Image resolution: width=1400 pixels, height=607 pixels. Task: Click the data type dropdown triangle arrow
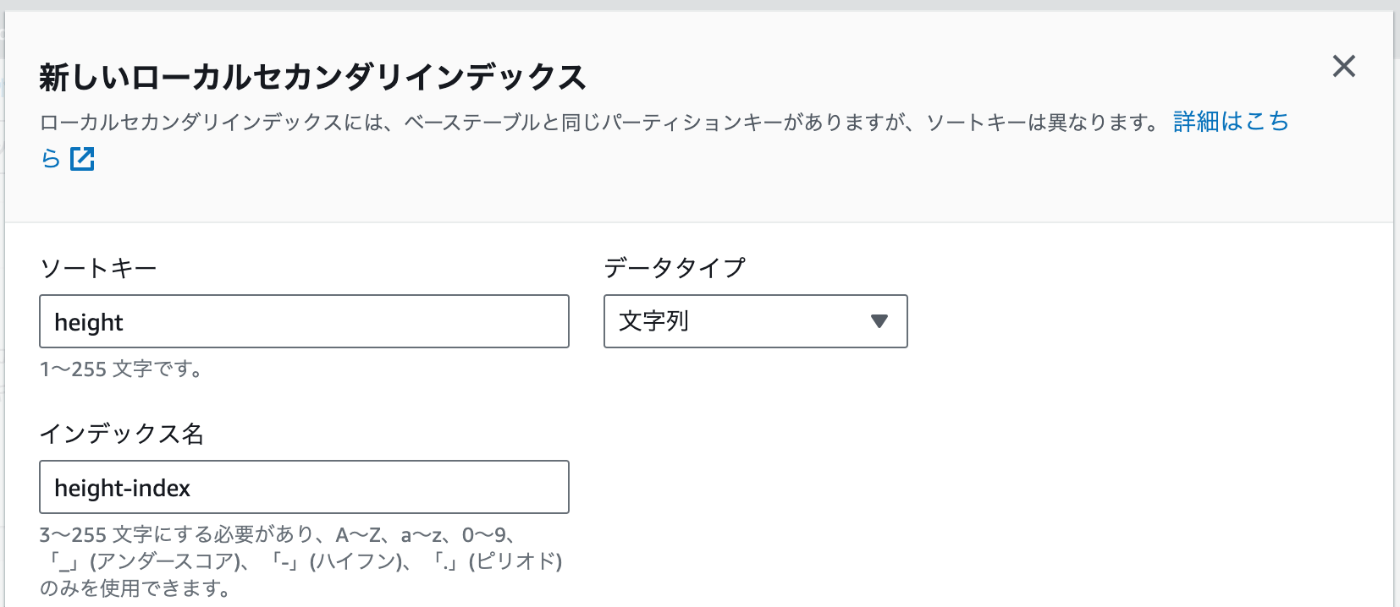[x=879, y=321]
